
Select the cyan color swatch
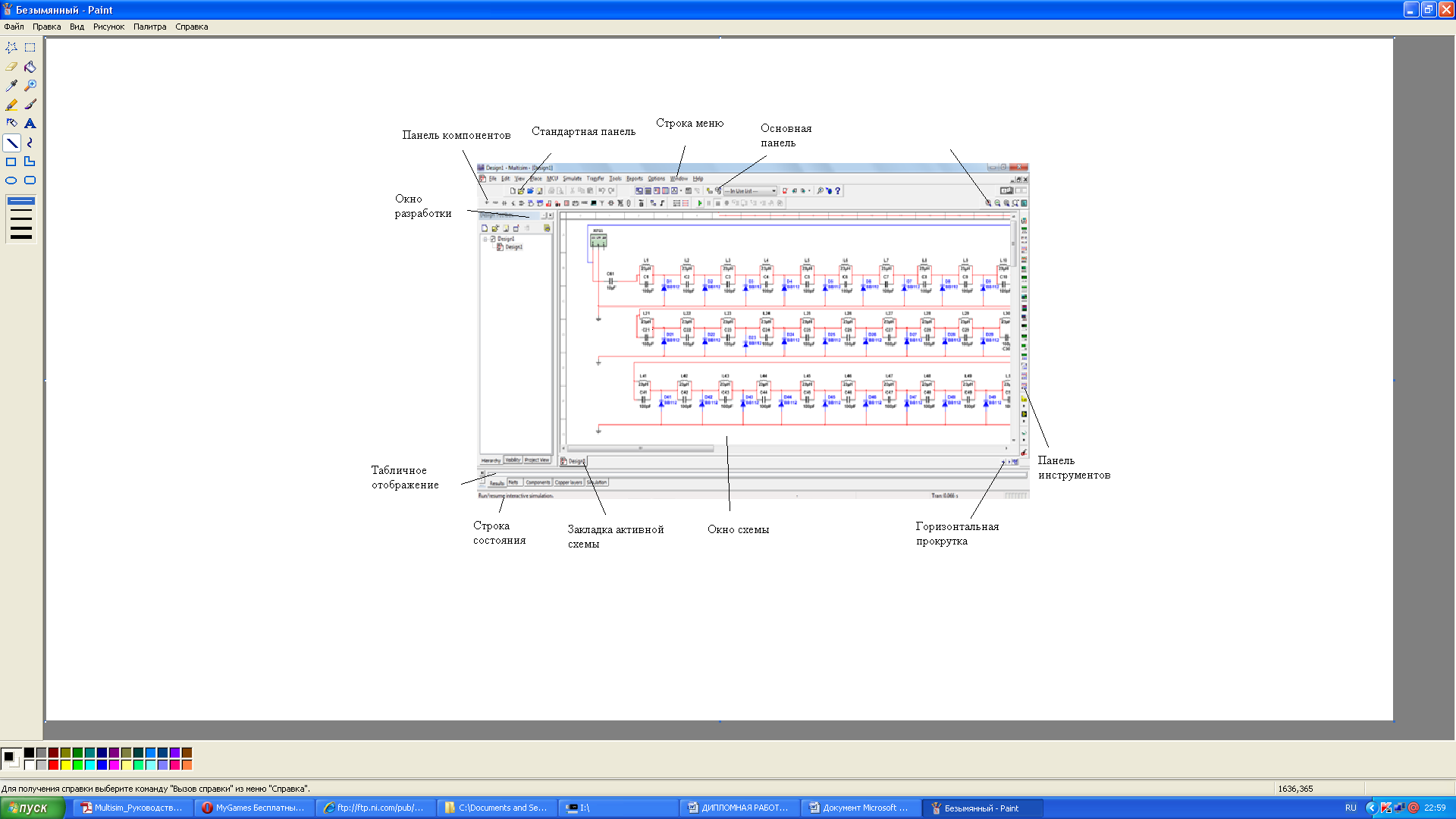[89, 764]
